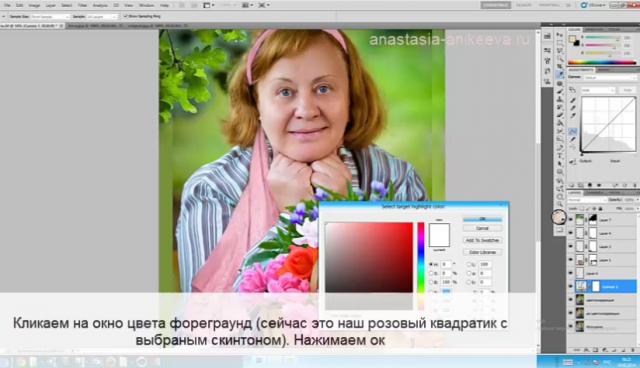Hide the Layer 7 visibility eye
Screen dimensions: 640x368
point(571,220)
